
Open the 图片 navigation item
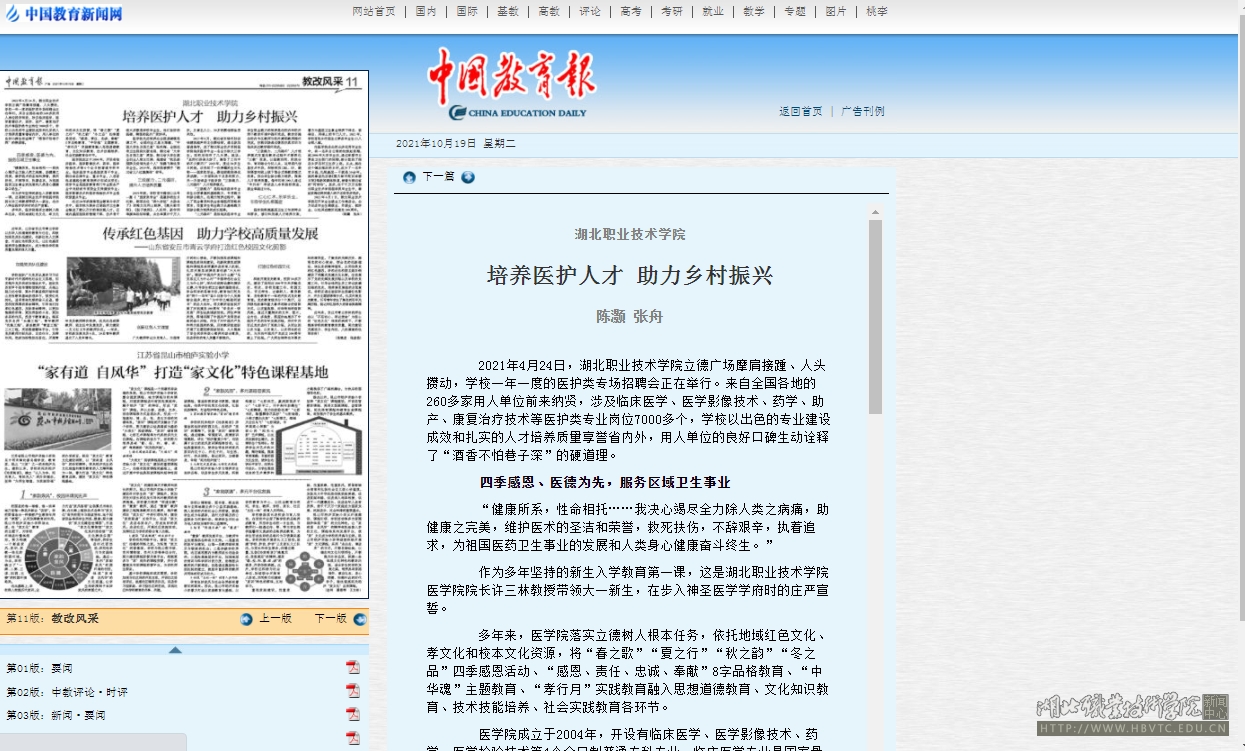pyautogui.click(x=835, y=12)
